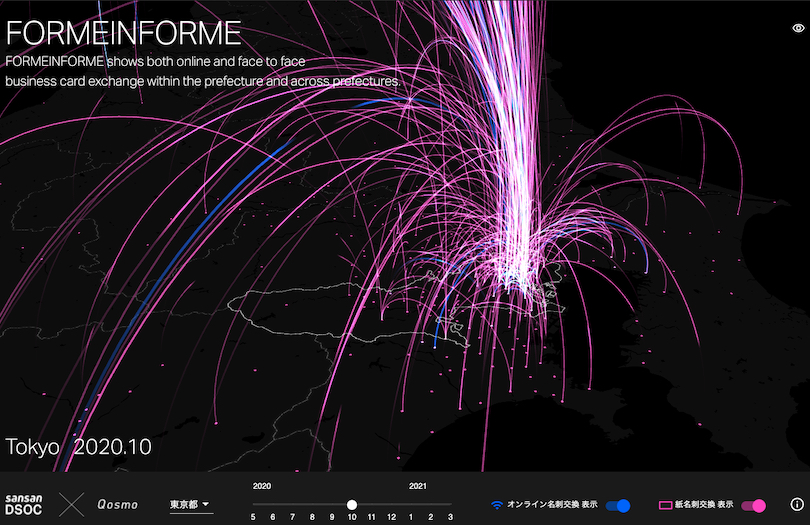Open the info circle icon
The height and width of the screenshot is (525, 810).
coord(797,504)
